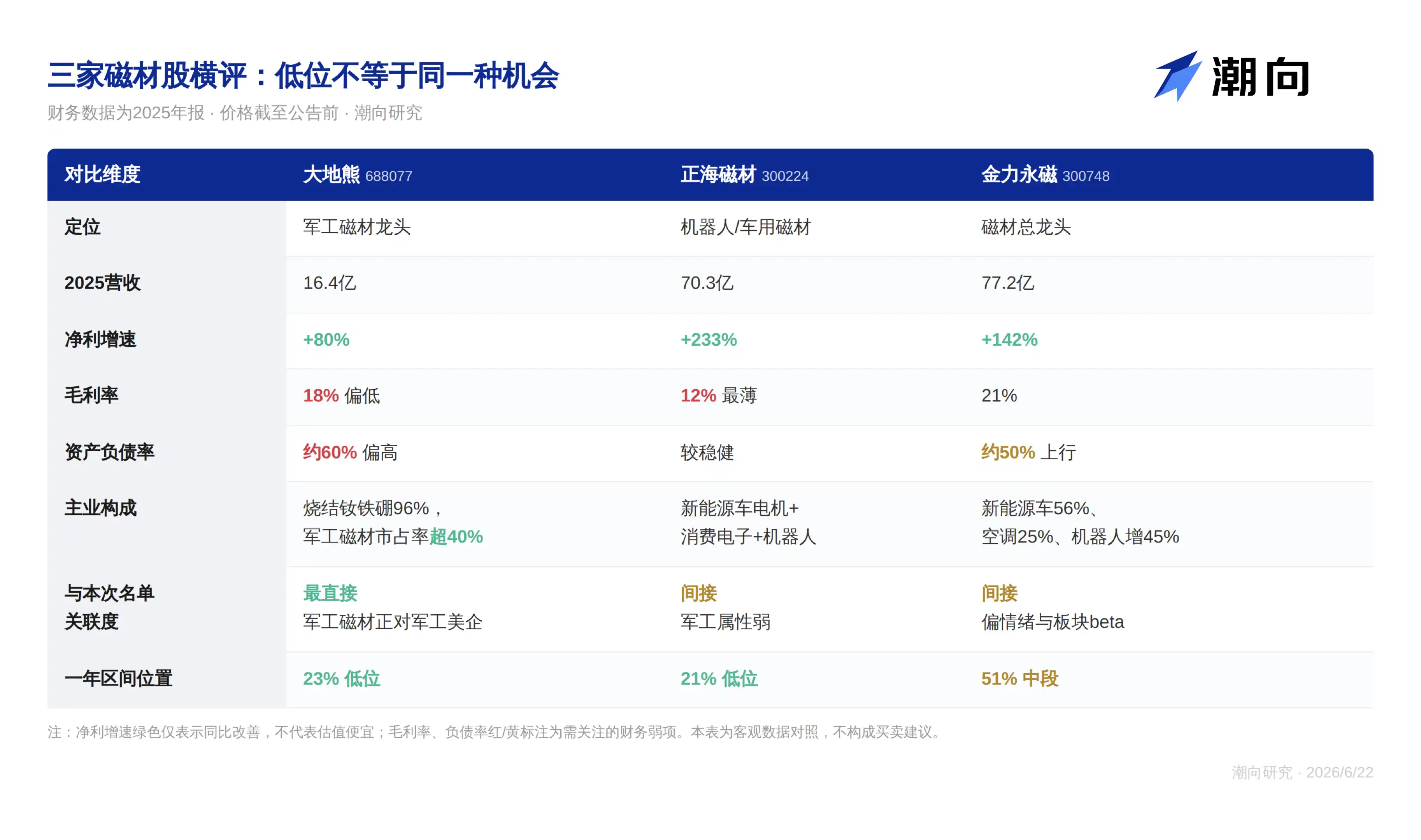Click the 大地熊 column header
The image size is (1421, 840).
(x=332, y=174)
